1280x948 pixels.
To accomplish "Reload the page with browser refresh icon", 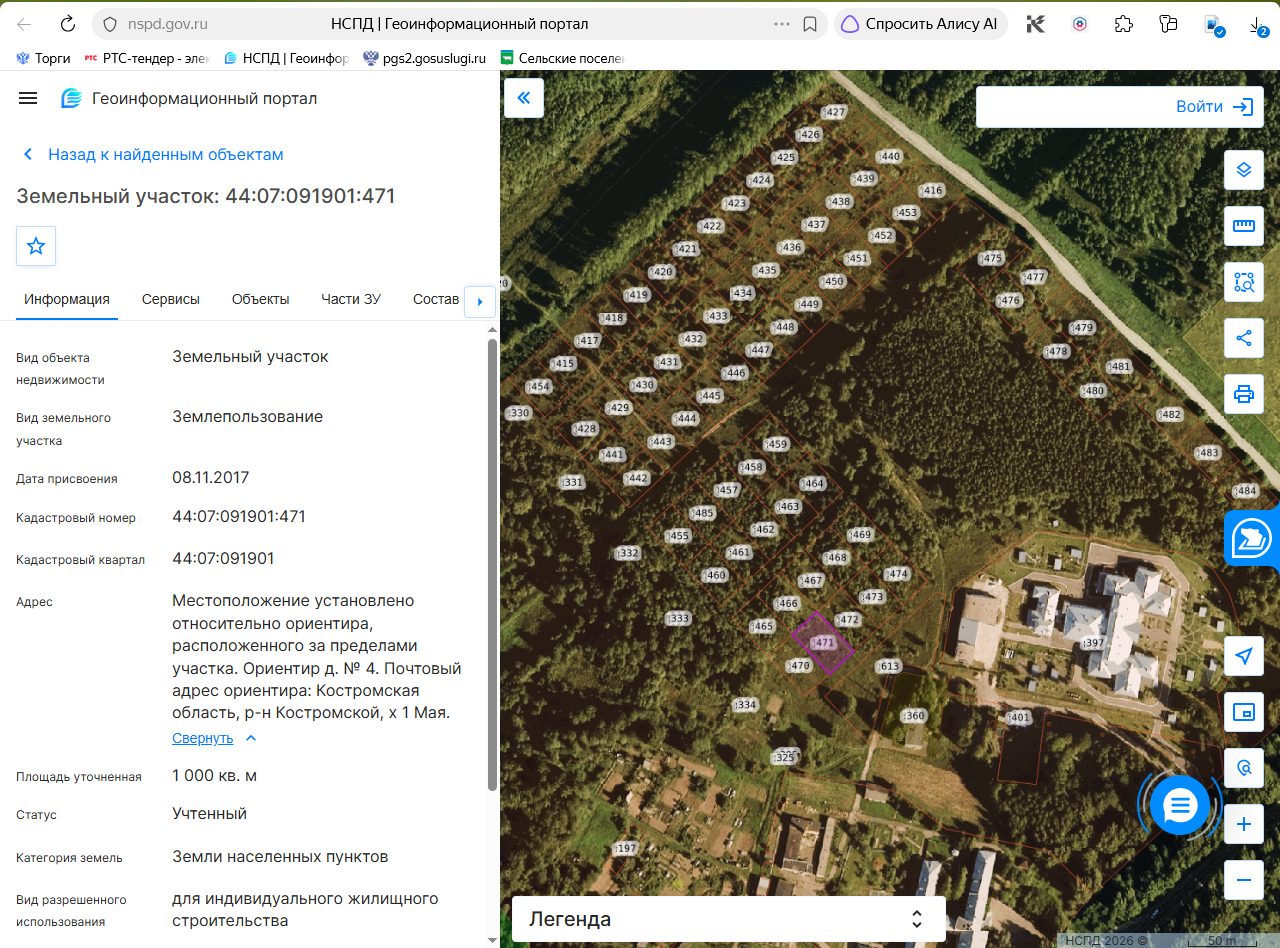I will tap(68, 24).
